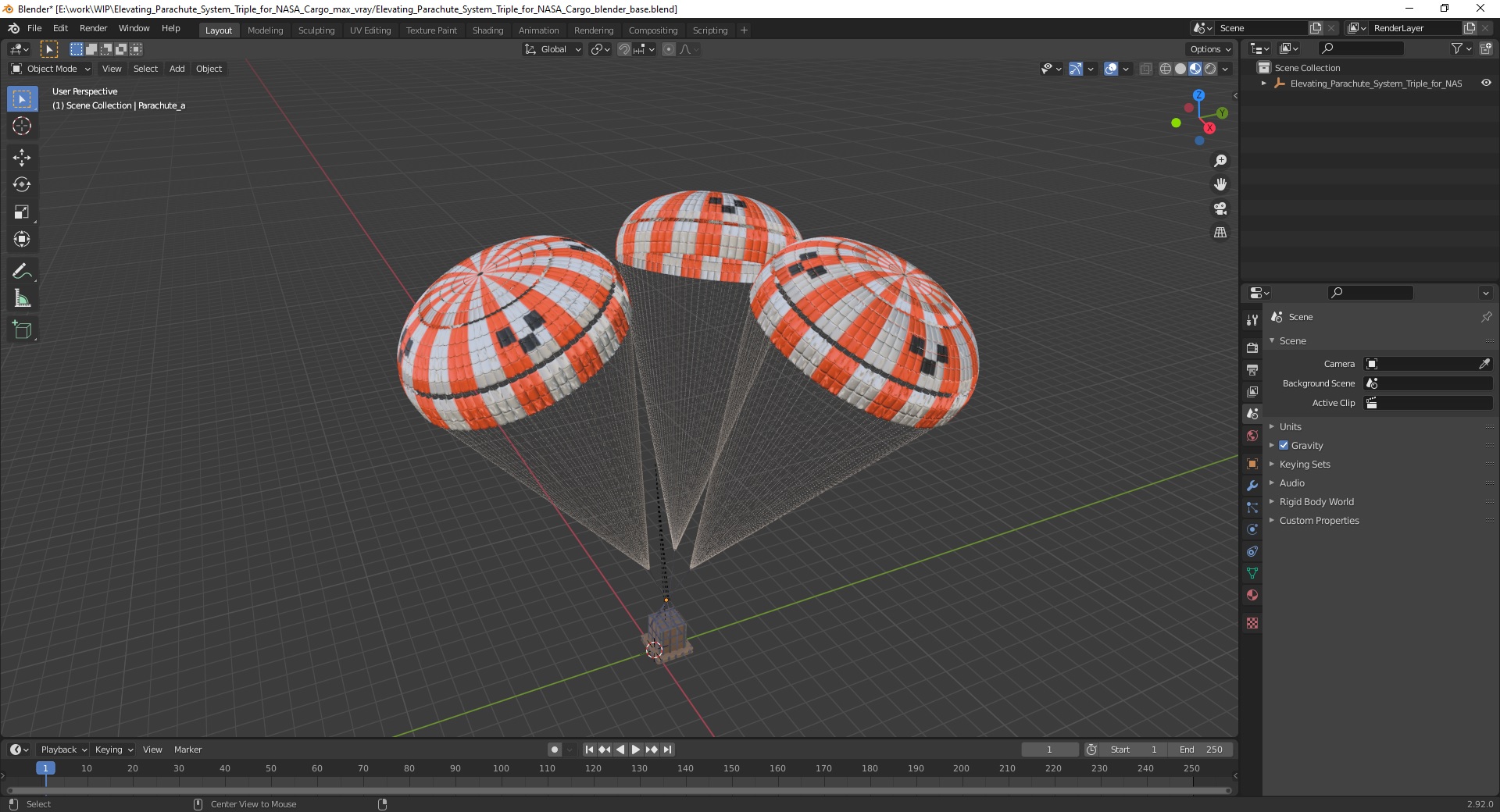The height and width of the screenshot is (812, 1500).
Task: Activate the Rotate tool
Action: pyautogui.click(x=22, y=184)
